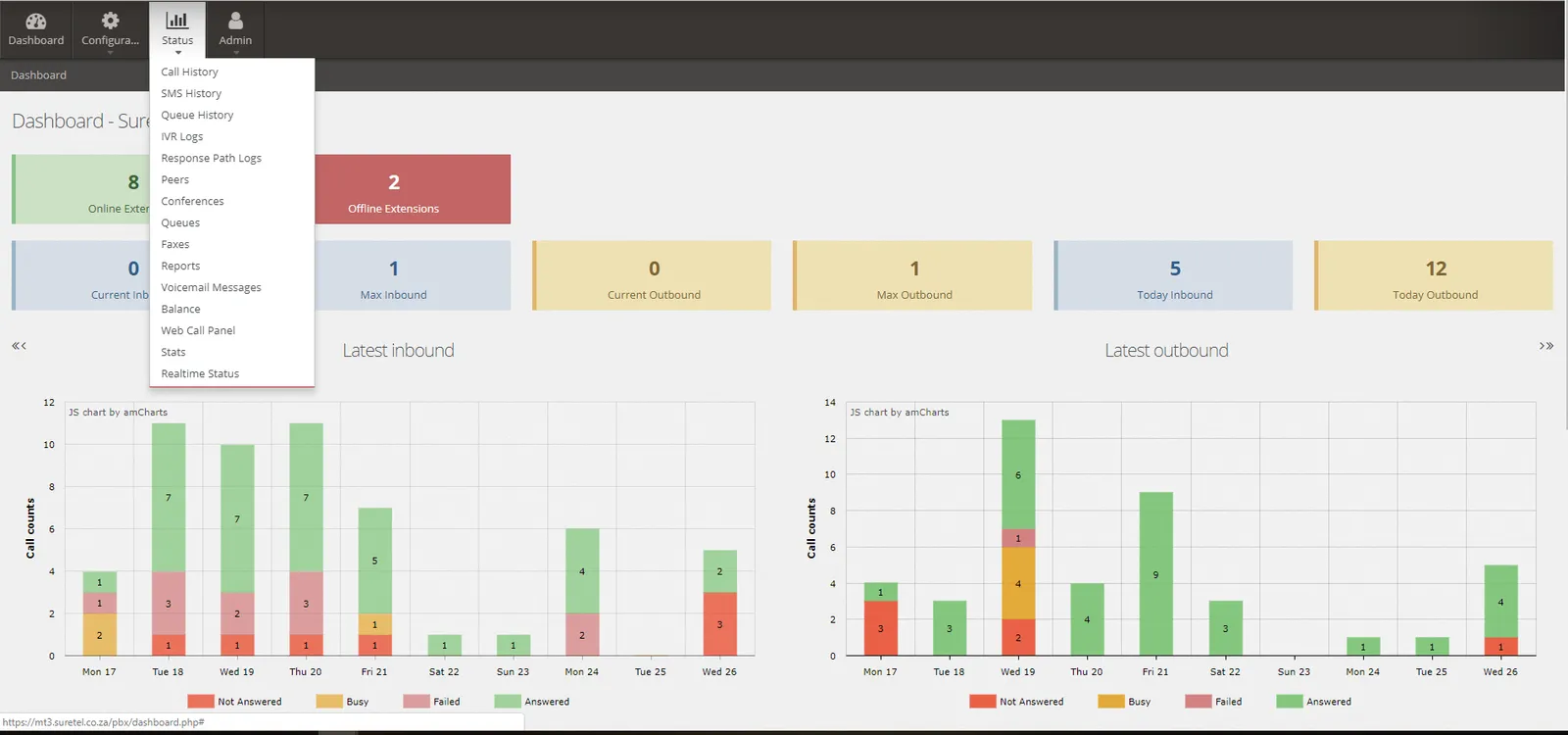Viewport: 1568px width, 735px height.
Task: Open the Today Inbound tile
Action: click(x=1173, y=275)
